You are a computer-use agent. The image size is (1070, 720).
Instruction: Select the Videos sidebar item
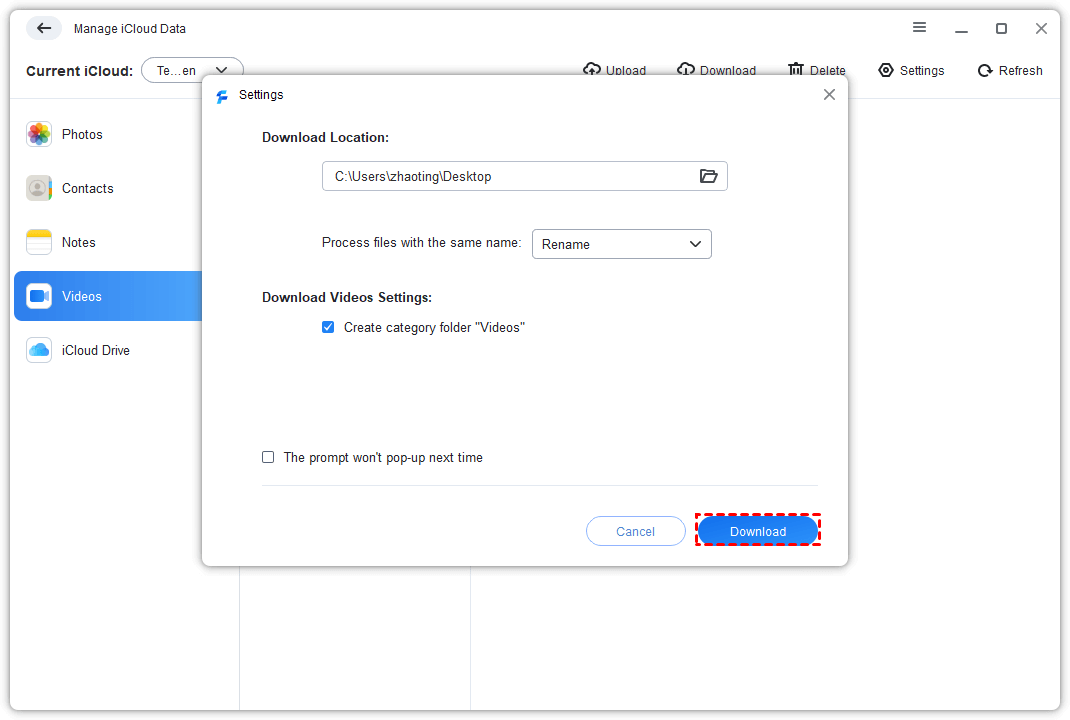click(108, 296)
